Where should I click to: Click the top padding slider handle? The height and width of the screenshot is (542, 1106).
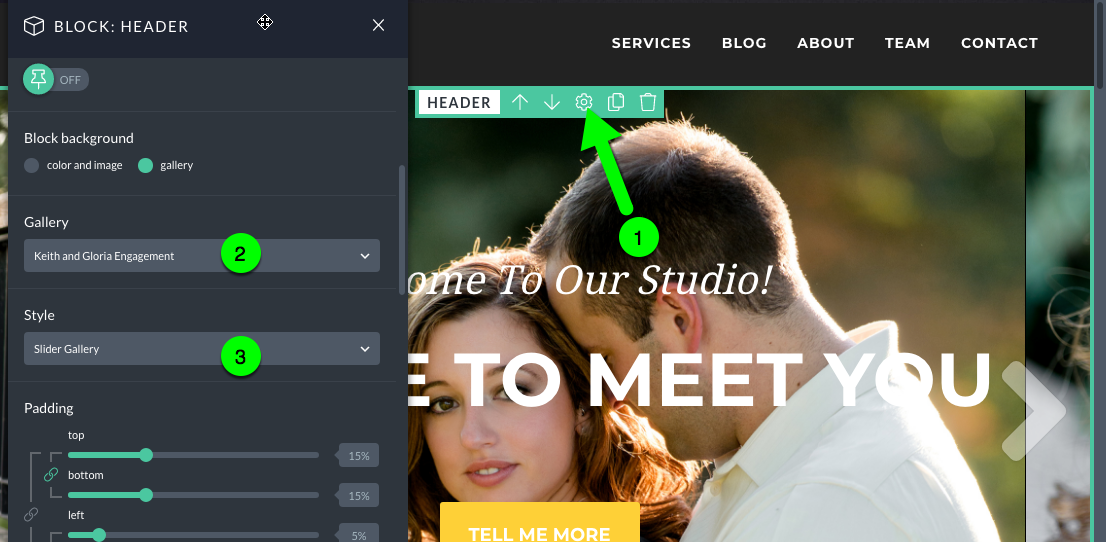pos(146,455)
